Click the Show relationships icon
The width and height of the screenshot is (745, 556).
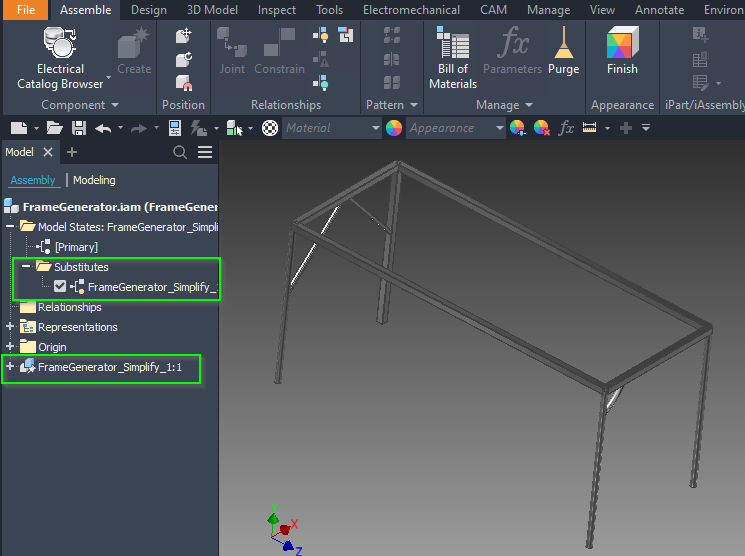321,35
